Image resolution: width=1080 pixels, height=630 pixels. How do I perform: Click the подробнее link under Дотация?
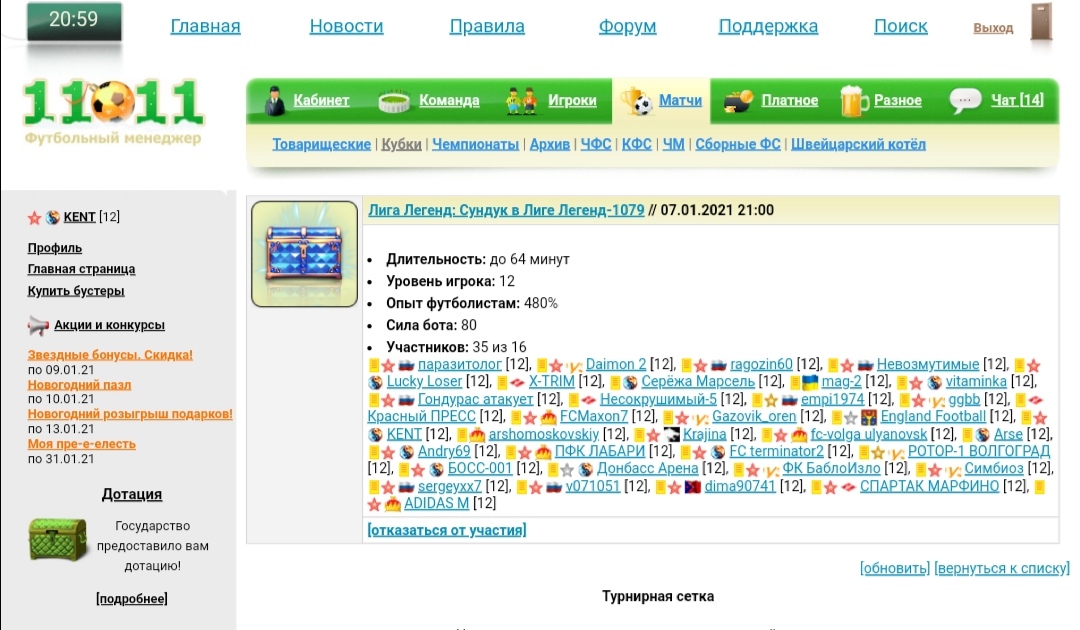132,599
